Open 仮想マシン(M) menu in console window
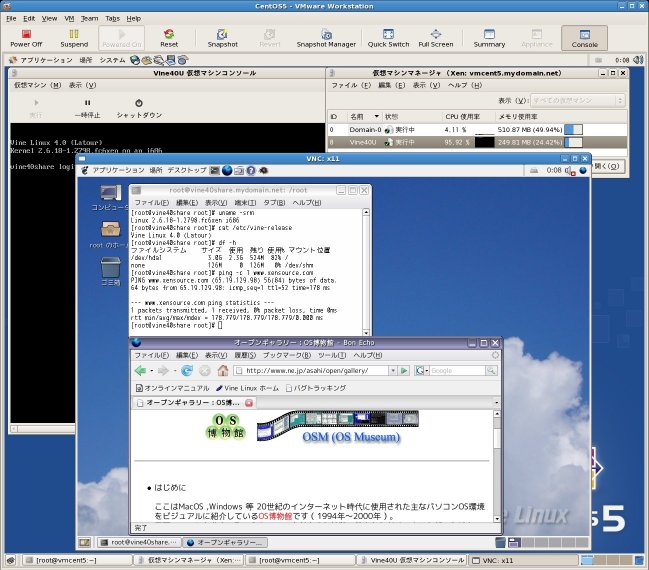Screen dimensions: 649x570 pos(37,85)
